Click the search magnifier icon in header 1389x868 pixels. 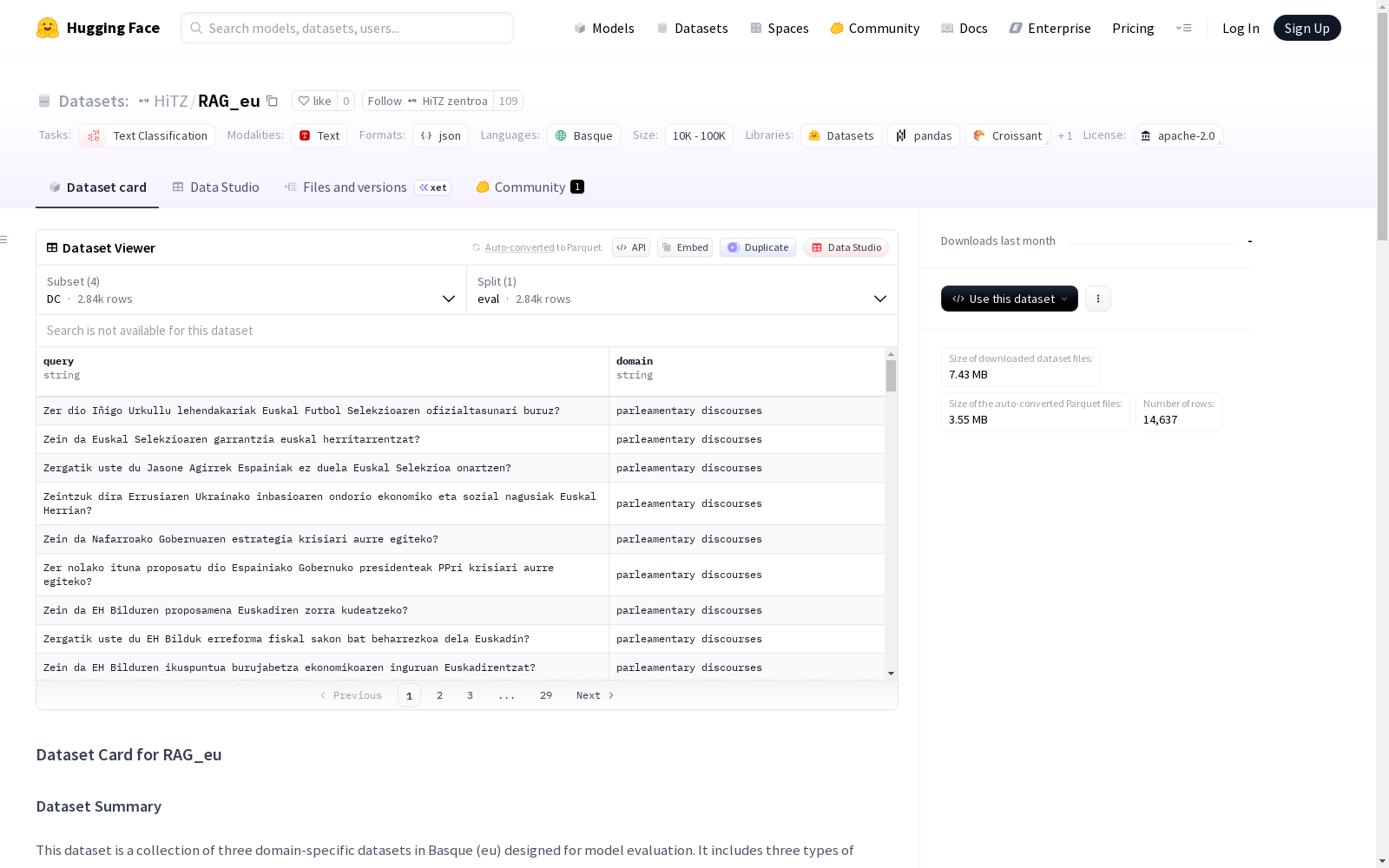(x=196, y=28)
